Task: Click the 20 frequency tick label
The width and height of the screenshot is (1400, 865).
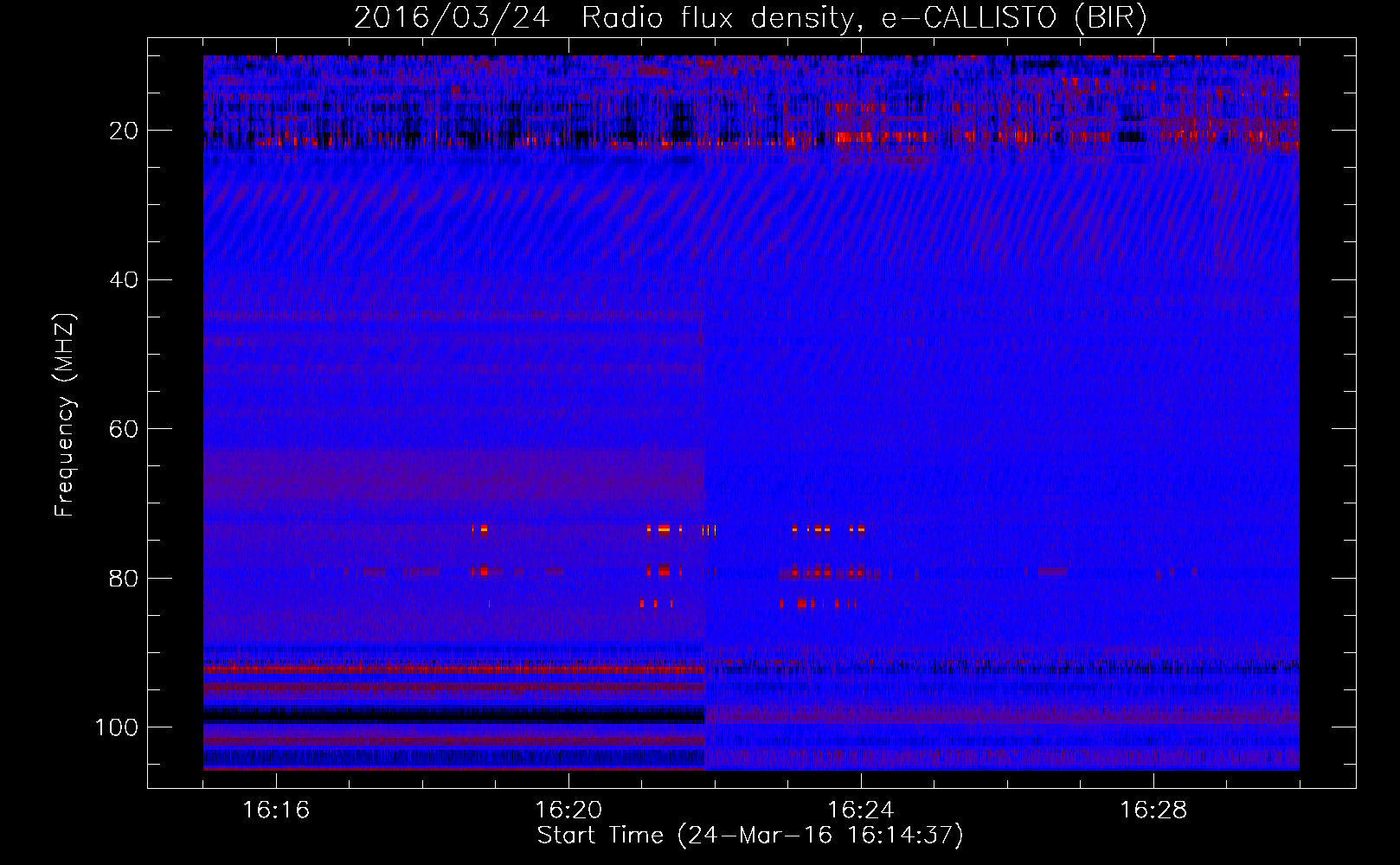Action: coord(125,131)
